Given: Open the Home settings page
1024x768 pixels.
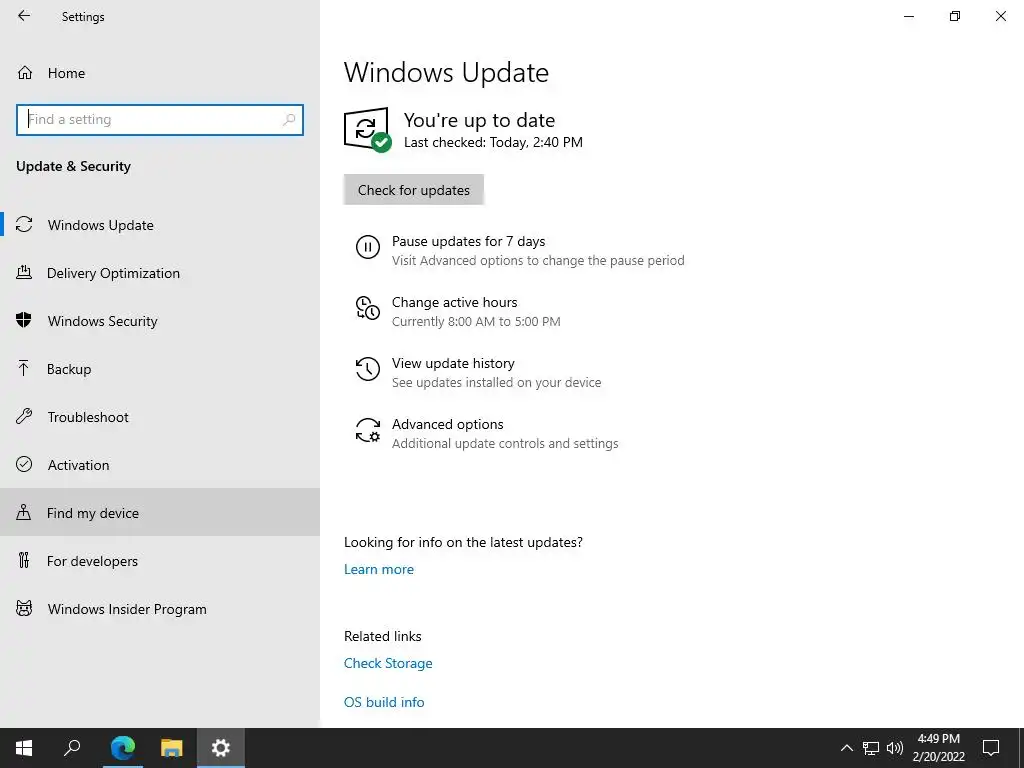Looking at the screenshot, I should point(160,72).
